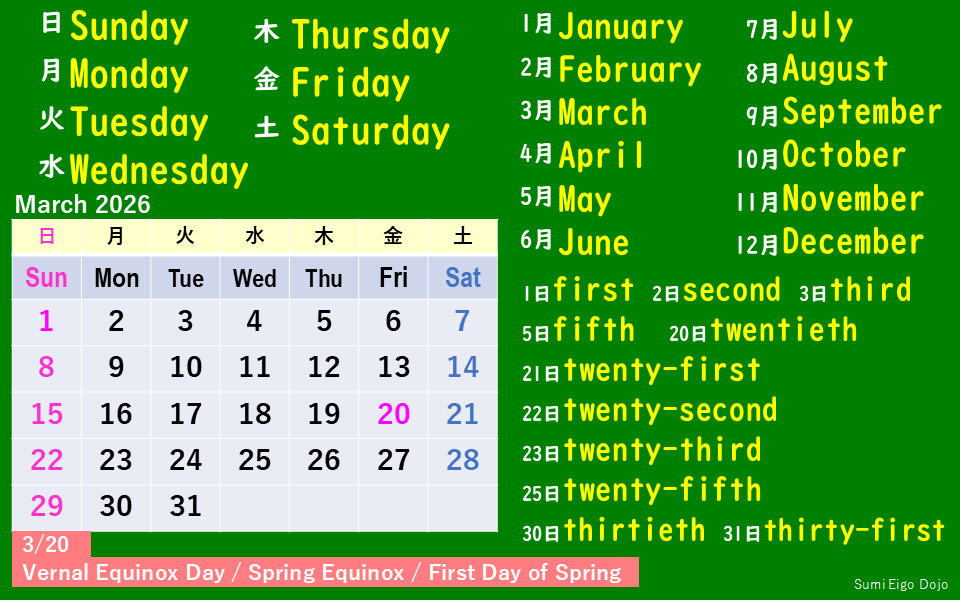Click the thirty-first ordinal text
Viewport: 960px width, 600px height.
click(854, 530)
